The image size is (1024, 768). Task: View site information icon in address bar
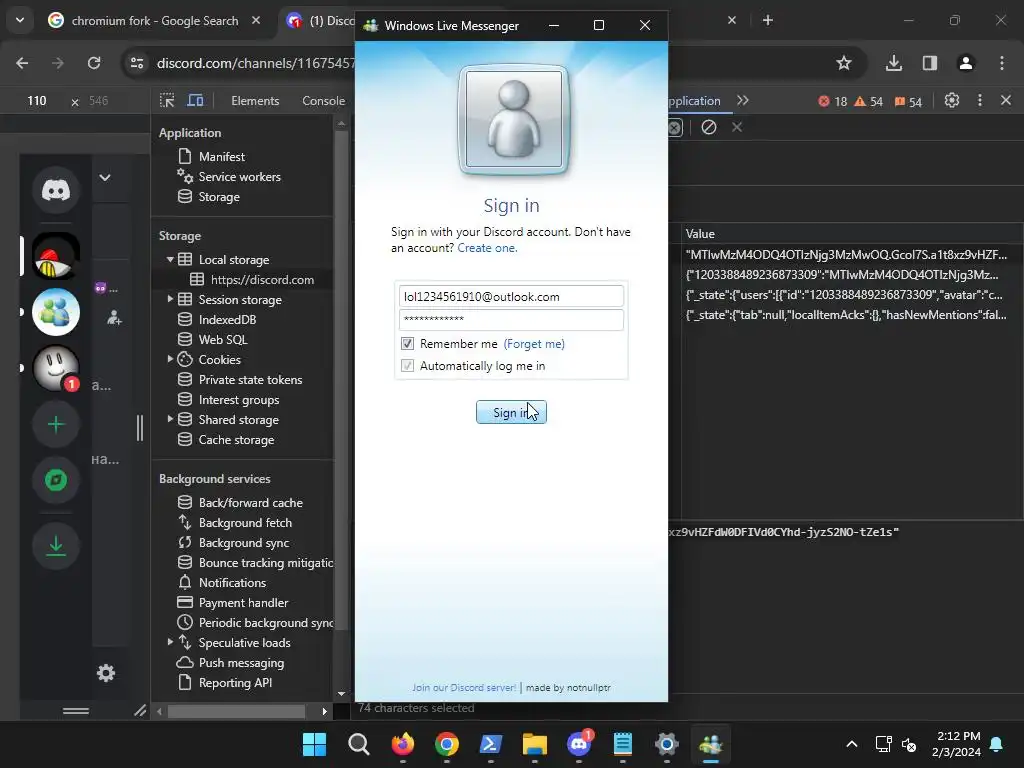[137, 63]
